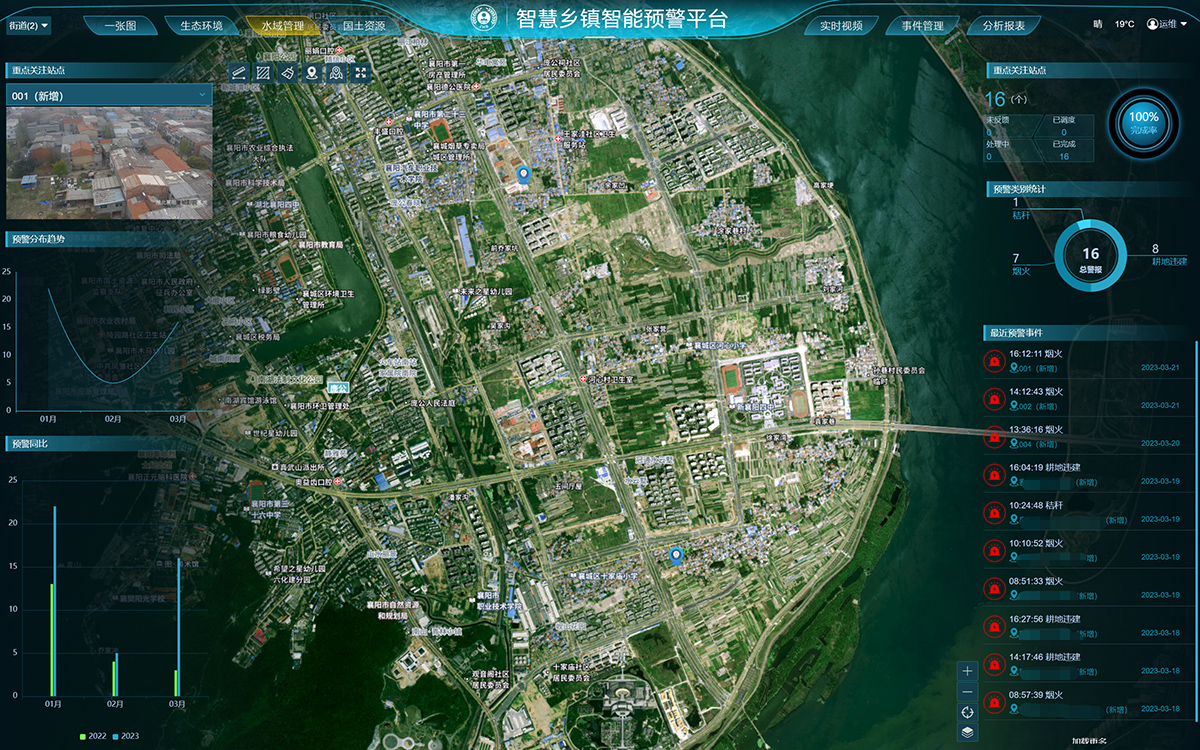Viewport: 1200px width, 750px height.
Task: Open the 事件管理 tab
Action: coord(922,26)
